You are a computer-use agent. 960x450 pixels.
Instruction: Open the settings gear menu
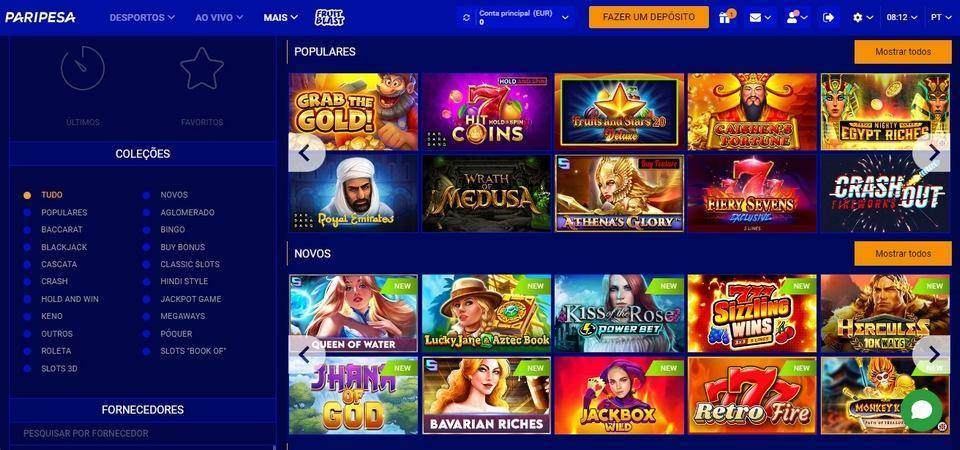(x=863, y=18)
